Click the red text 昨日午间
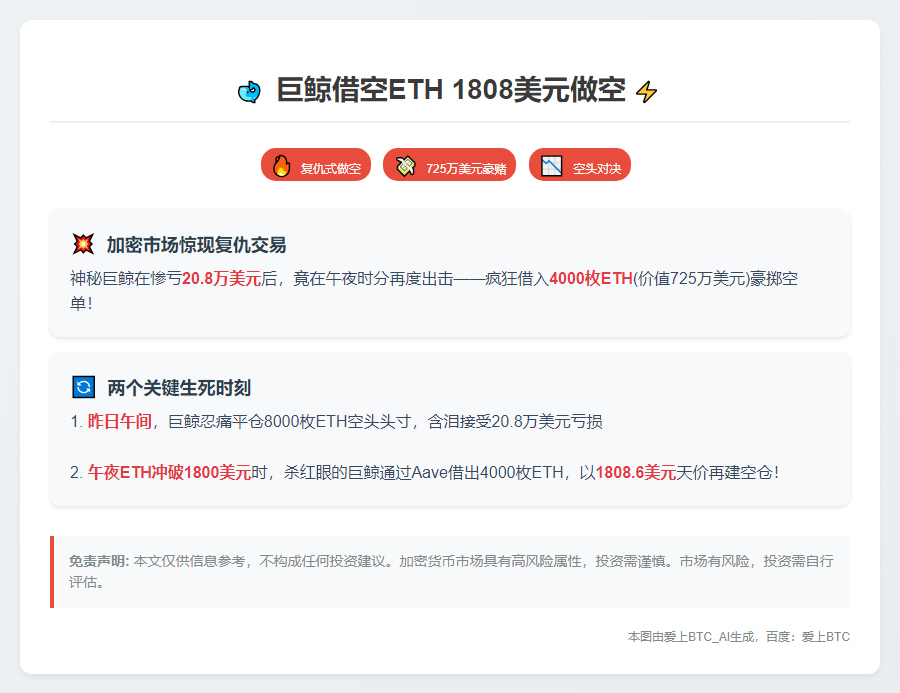The image size is (900, 693). click(119, 421)
